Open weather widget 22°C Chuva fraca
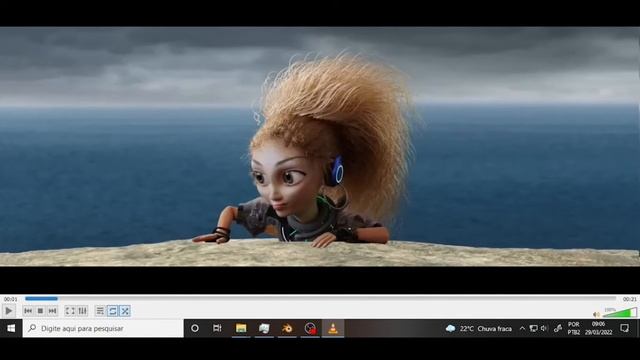This screenshot has width=640, height=360. point(478,329)
